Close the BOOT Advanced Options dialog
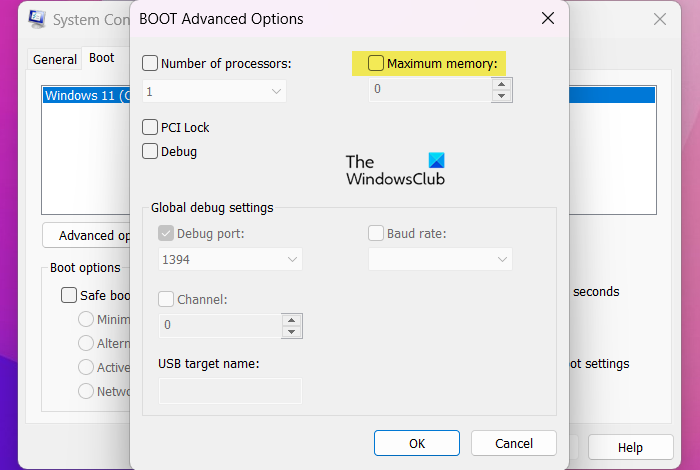The width and height of the screenshot is (700, 470). (x=547, y=18)
